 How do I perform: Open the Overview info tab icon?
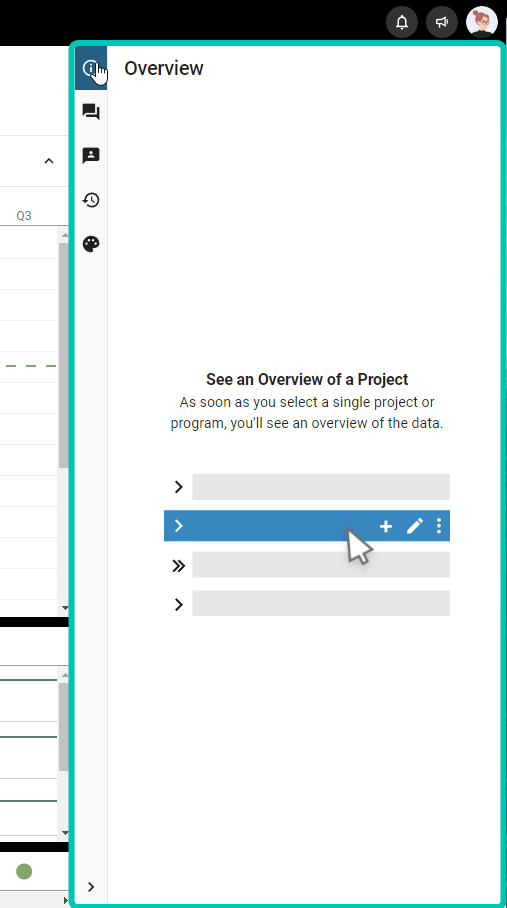coord(91,68)
